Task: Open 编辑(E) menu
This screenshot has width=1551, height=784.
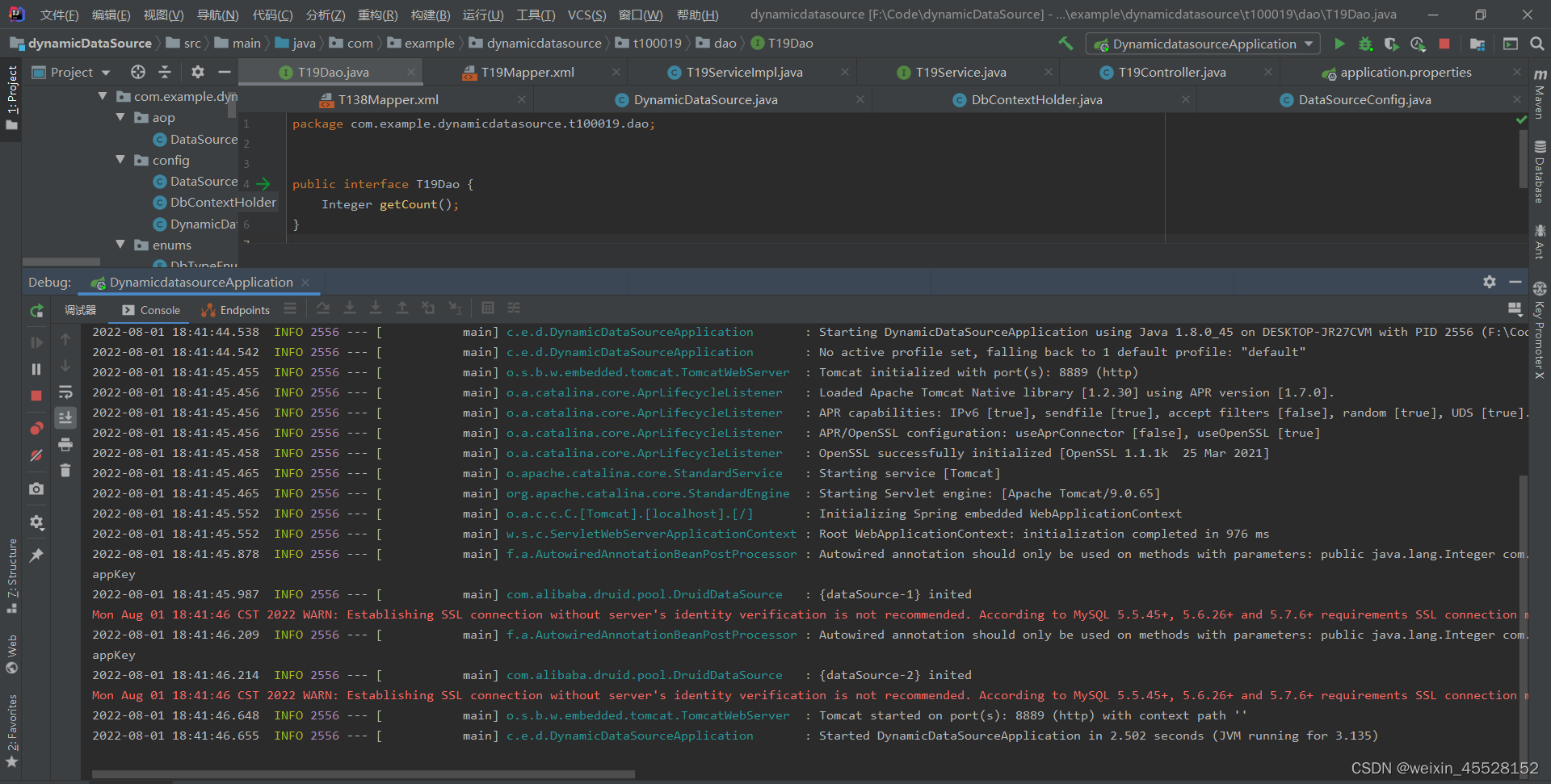Action: coord(111,15)
